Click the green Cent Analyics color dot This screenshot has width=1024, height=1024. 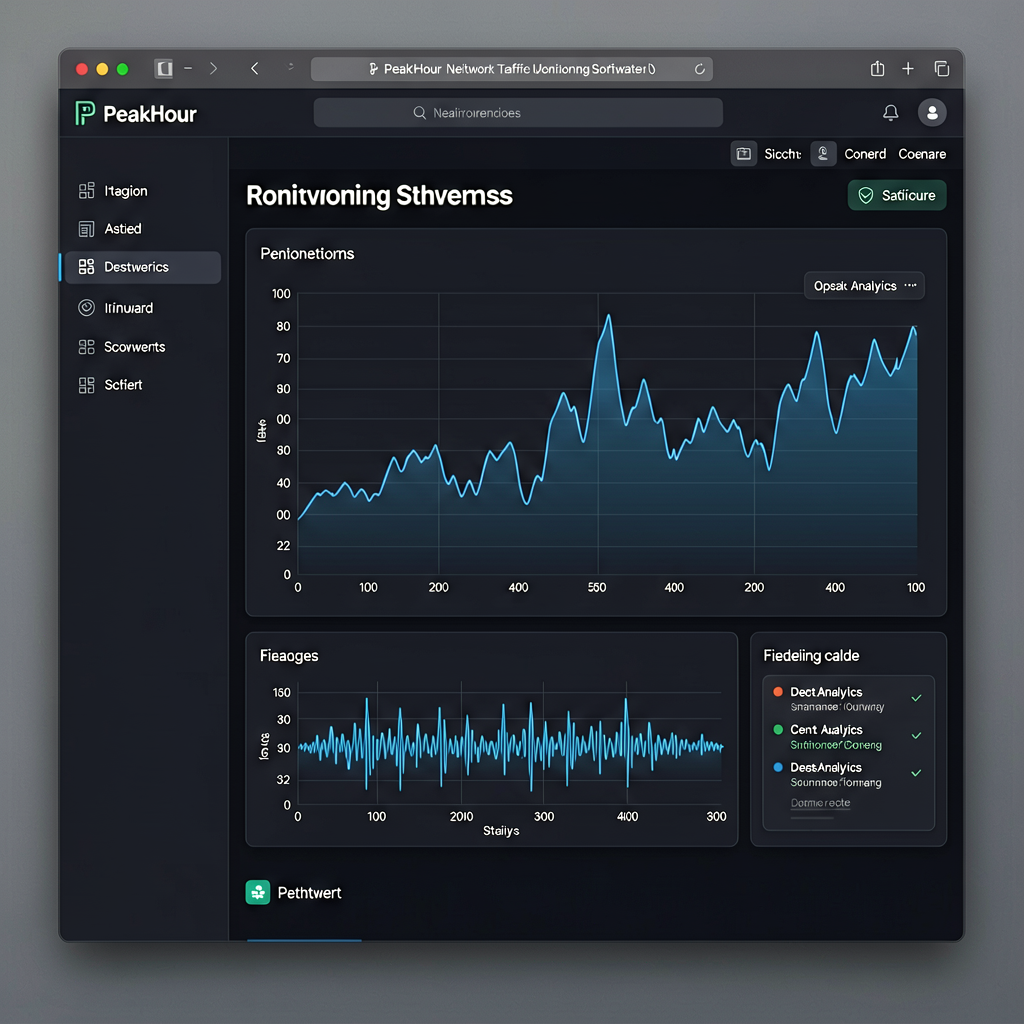coord(778,729)
